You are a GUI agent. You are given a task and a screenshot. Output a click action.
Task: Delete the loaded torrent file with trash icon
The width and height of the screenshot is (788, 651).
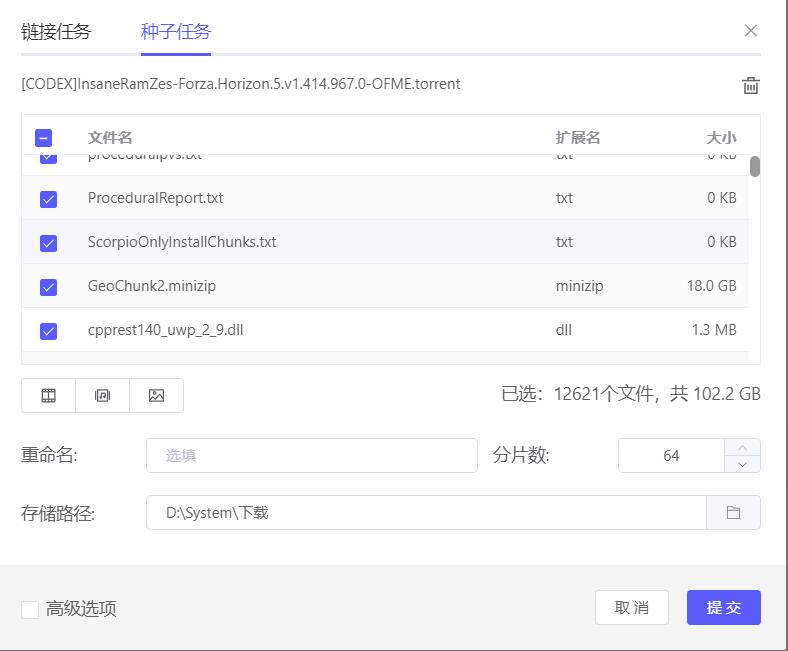click(751, 85)
